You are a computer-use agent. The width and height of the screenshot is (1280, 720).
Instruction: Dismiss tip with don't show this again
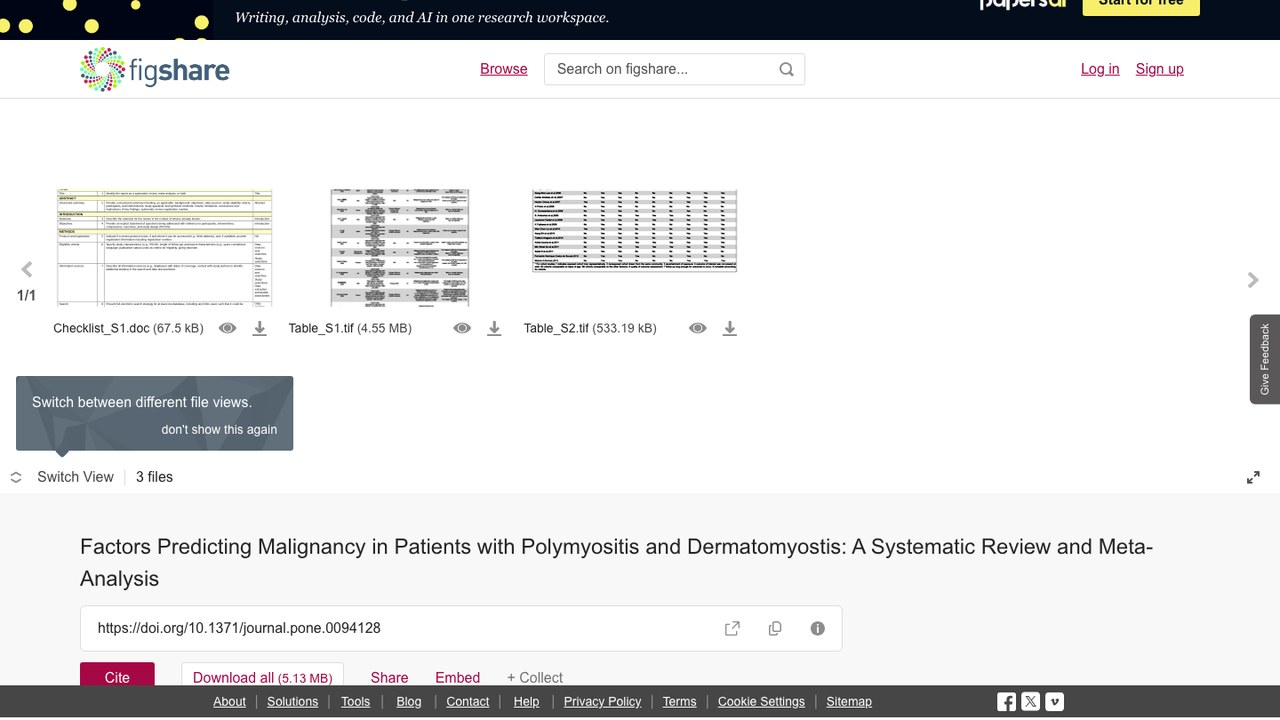pos(220,429)
